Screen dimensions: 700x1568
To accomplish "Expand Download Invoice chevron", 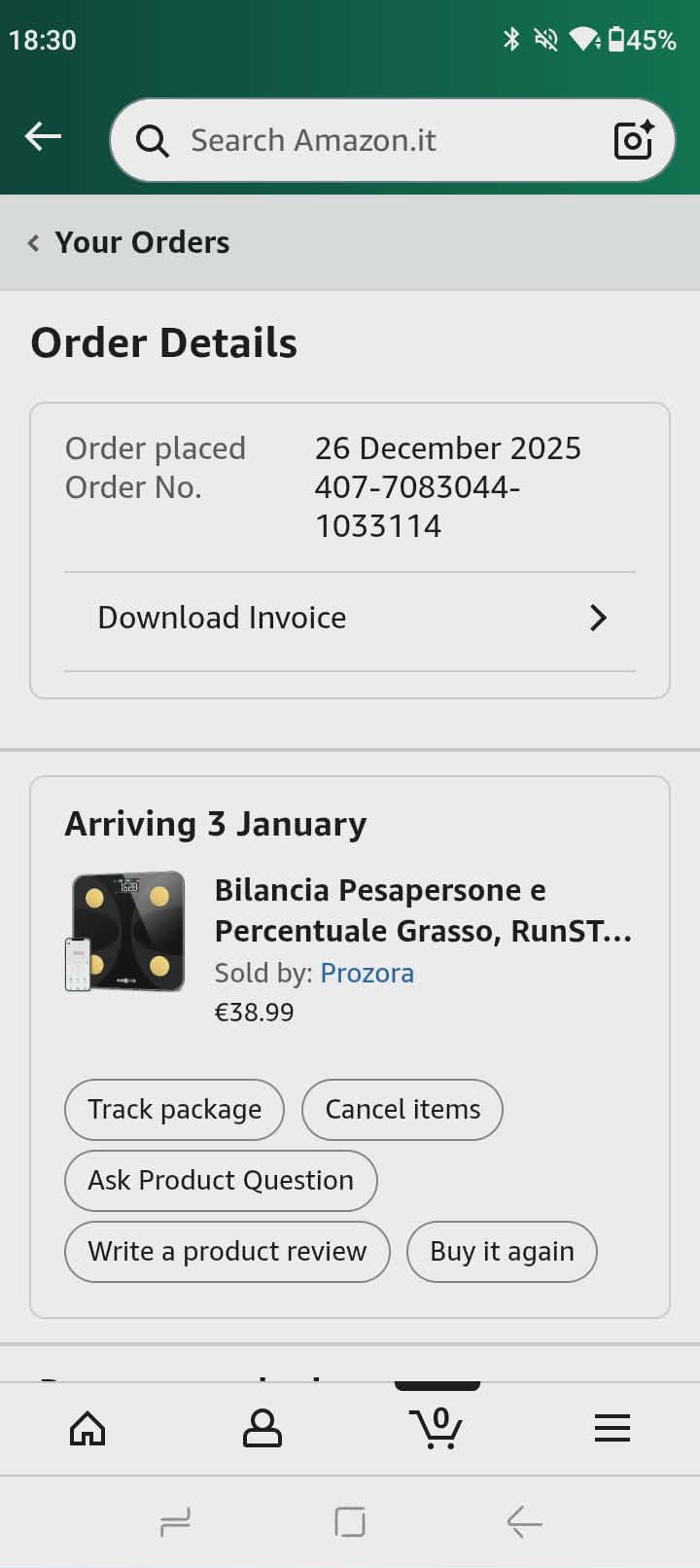I will pyautogui.click(x=598, y=618).
